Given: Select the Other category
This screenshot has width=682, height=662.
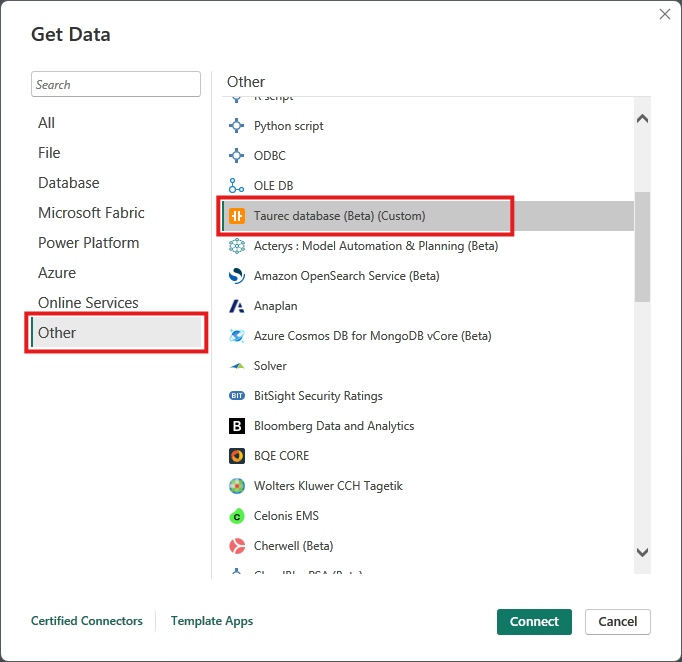Looking at the screenshot, I should coord(116,333).
